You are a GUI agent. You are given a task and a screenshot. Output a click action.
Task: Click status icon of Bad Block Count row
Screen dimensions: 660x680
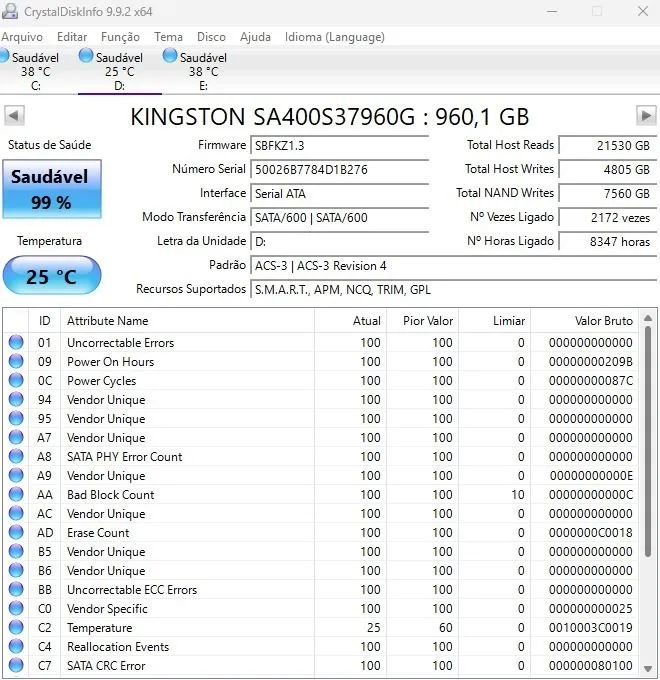point(16,494)
